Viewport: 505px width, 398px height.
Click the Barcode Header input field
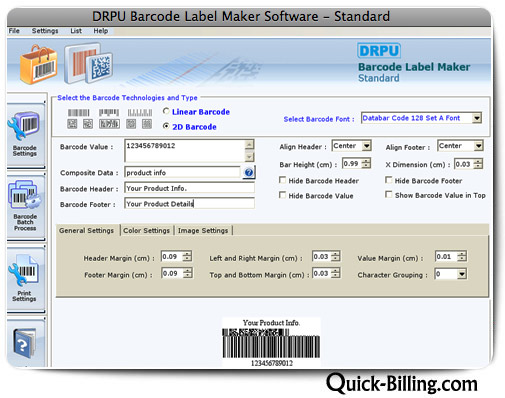pyautogui.click(x=189, y=188)
